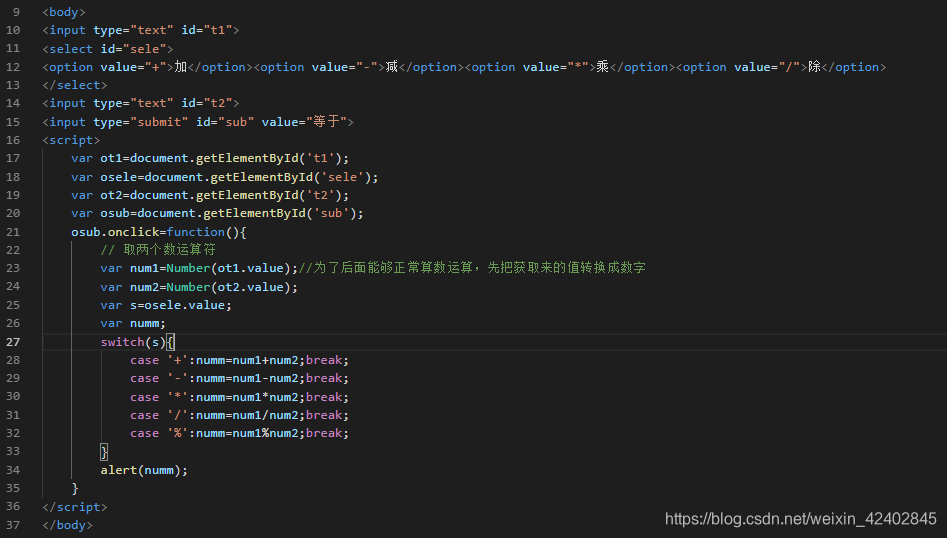947x538 pixels.
Task: Click the var s=osele.value; line
Action: click(x=166, y=305)
